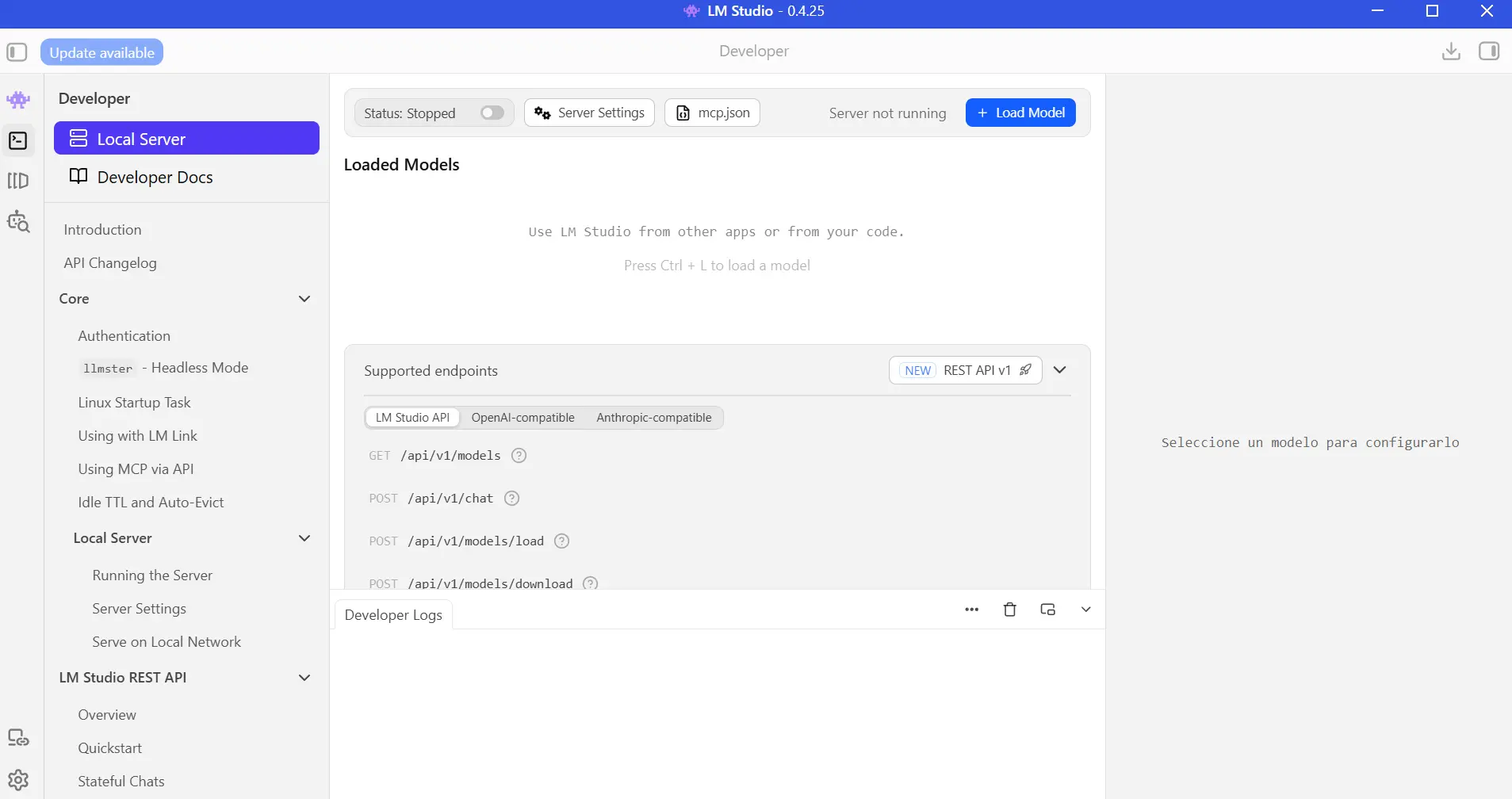The image size is (1512, 799).
Task: Open the Chat robot icon in sidebar
Action: tap(18, 100)
